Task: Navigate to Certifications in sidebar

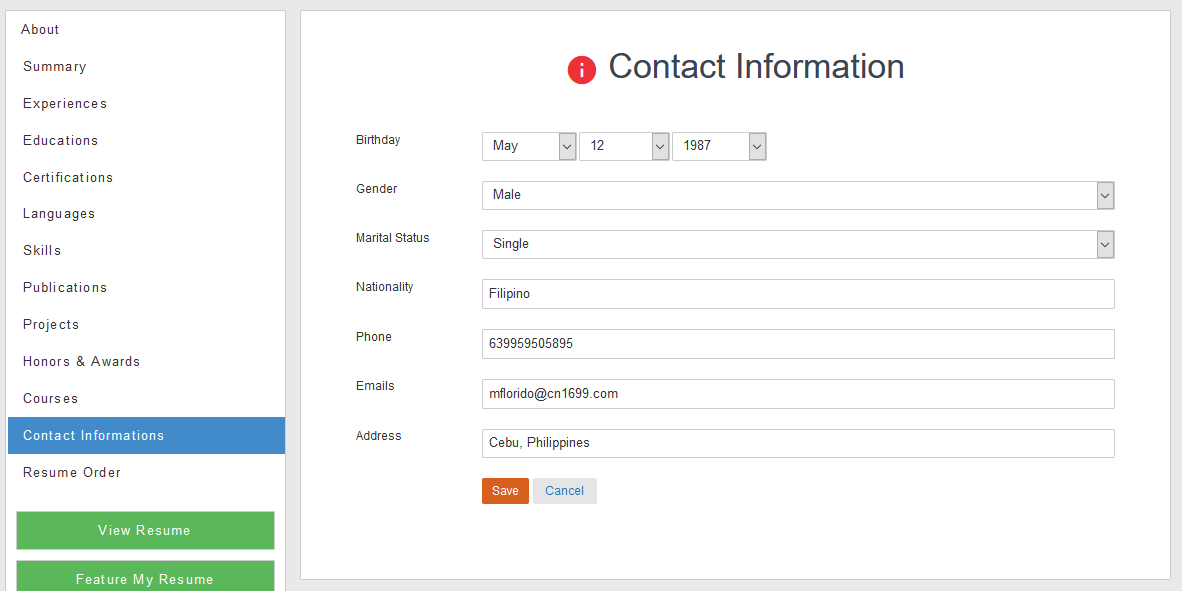Action: tap(68, 178)
